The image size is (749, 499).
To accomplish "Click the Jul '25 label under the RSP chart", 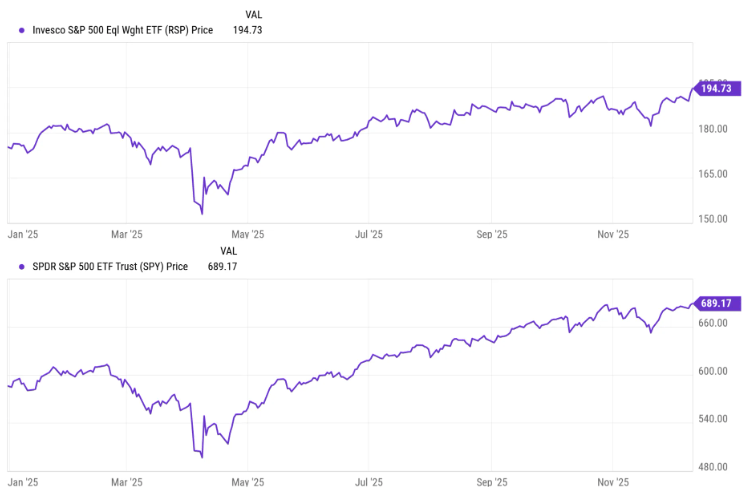I will 370,235.
